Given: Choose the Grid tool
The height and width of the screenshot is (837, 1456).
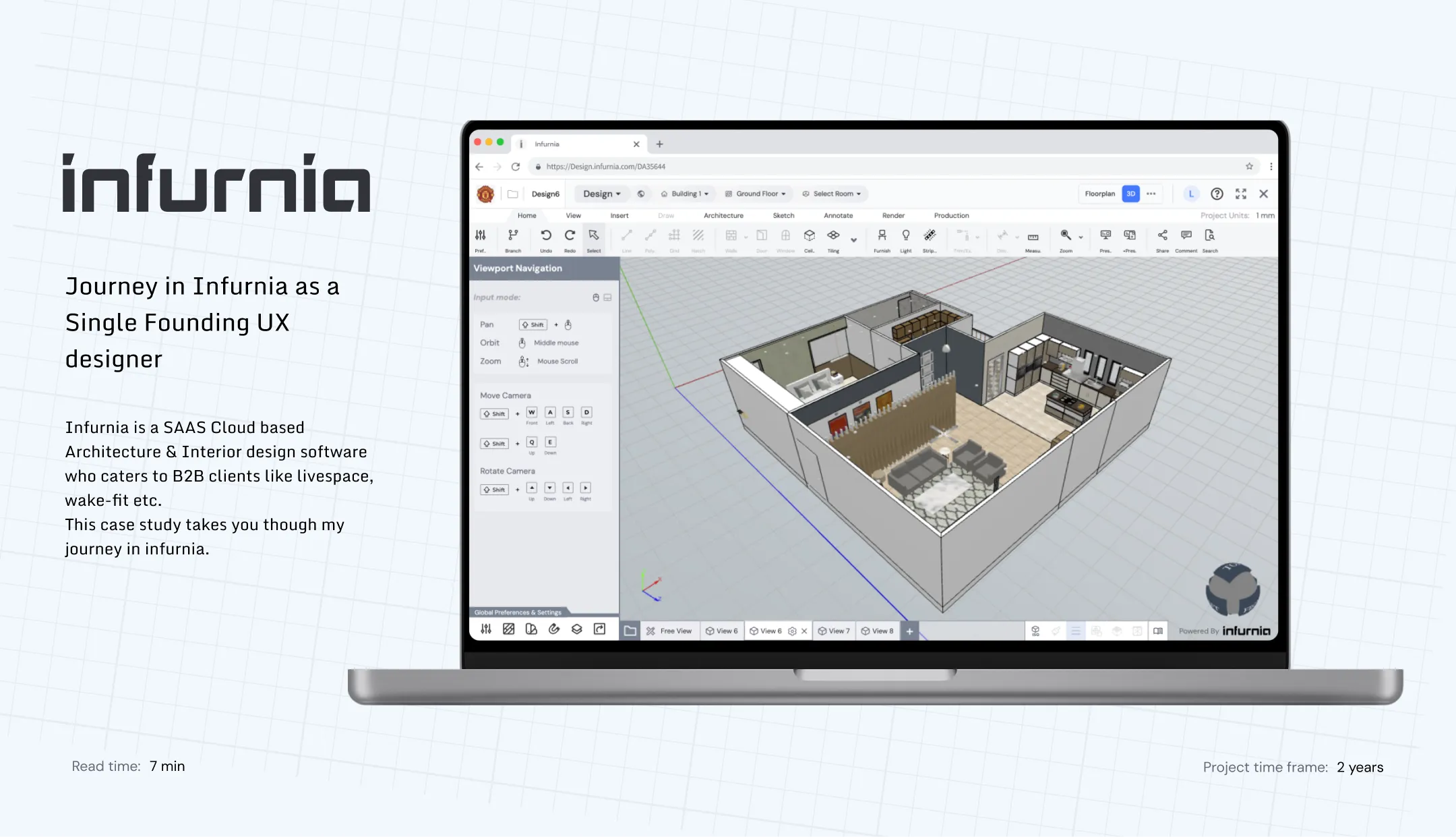Looking at the screenshot, I should point(674,239).
